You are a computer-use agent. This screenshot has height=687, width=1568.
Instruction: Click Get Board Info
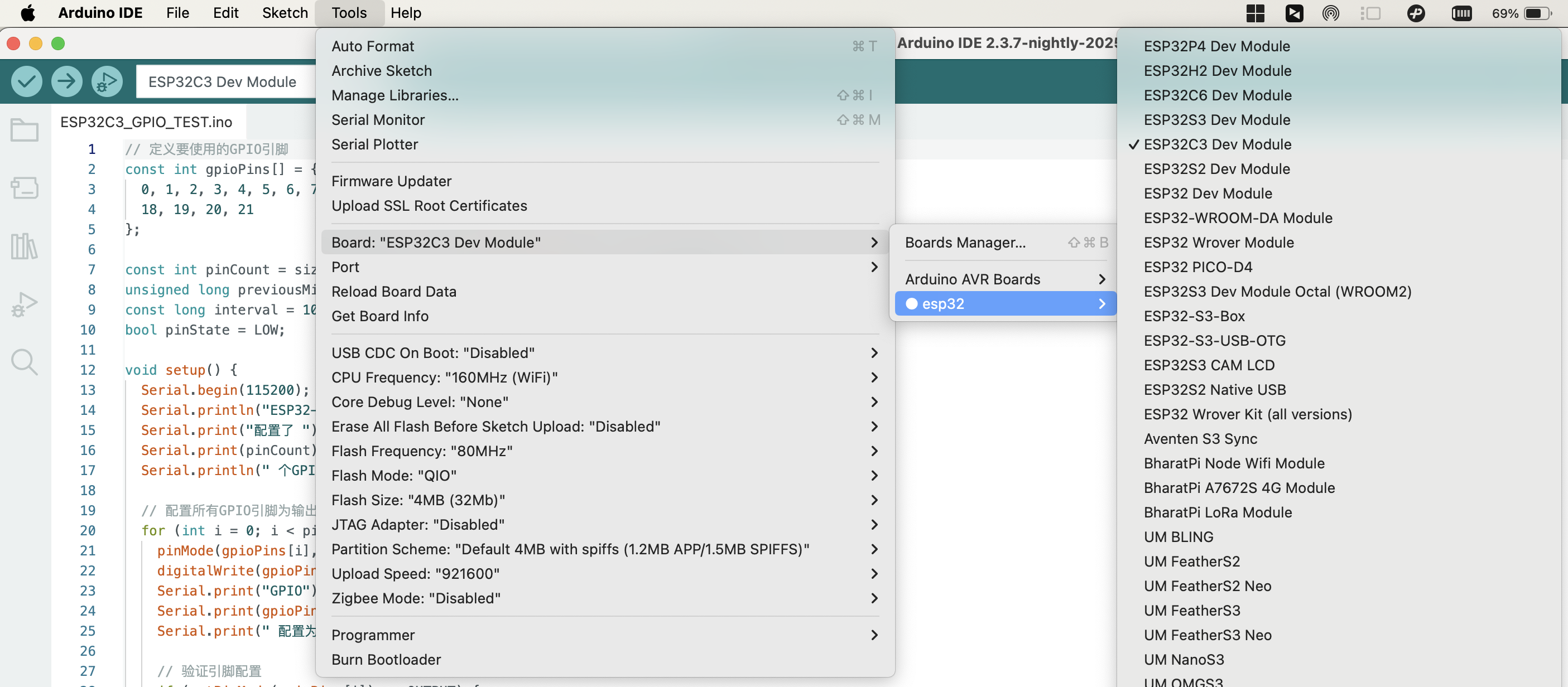pyautogui.click(x=605, y=316)
